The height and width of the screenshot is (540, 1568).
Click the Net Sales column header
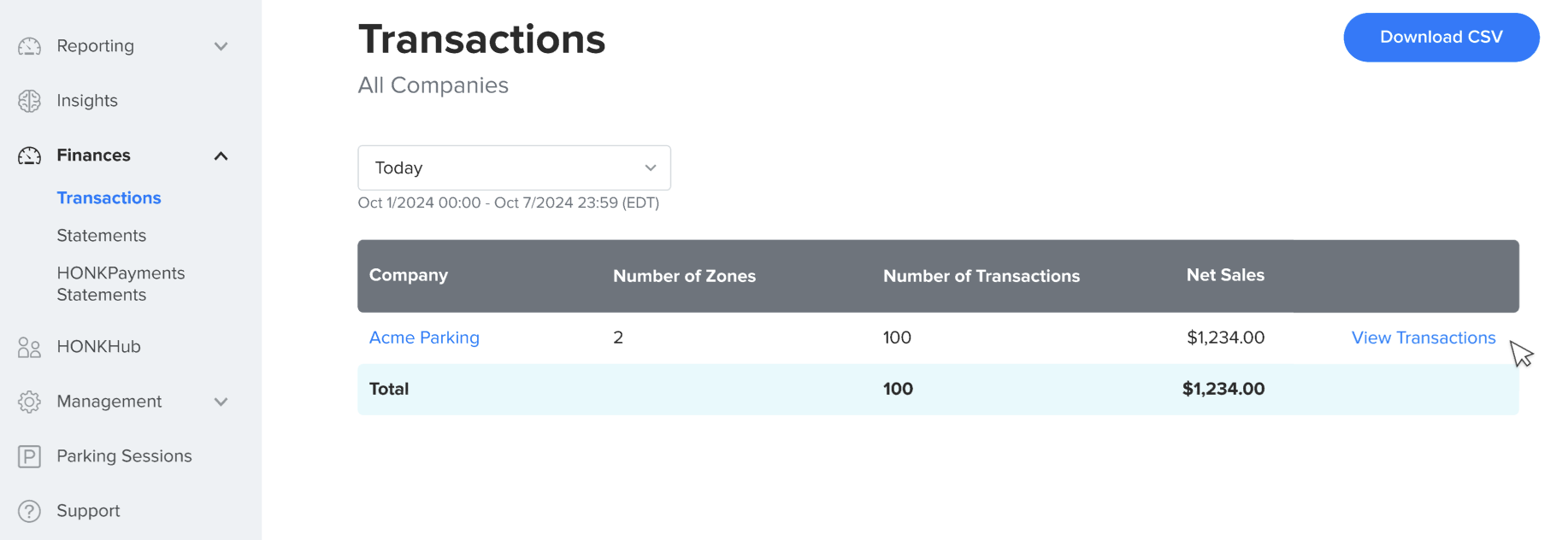point(1225,275)
